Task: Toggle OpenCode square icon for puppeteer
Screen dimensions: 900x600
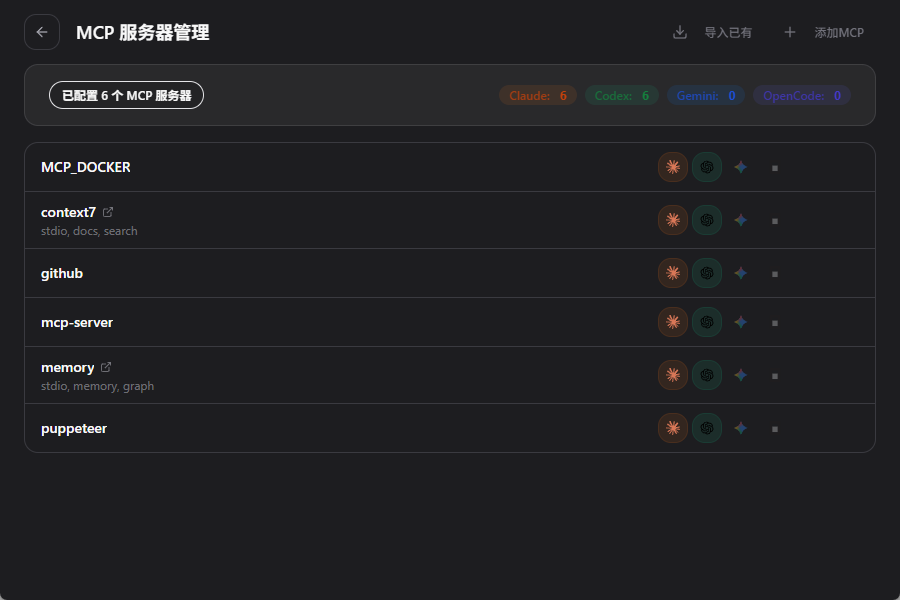Action: point(775,429)
